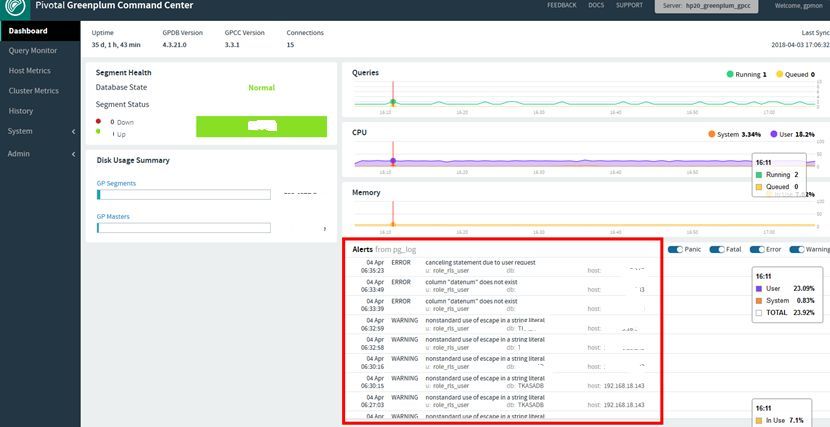Viewport: 830px width, 427px height.
Task: Select the 06:30:15 warning alert row
Action: coord(502,382)
